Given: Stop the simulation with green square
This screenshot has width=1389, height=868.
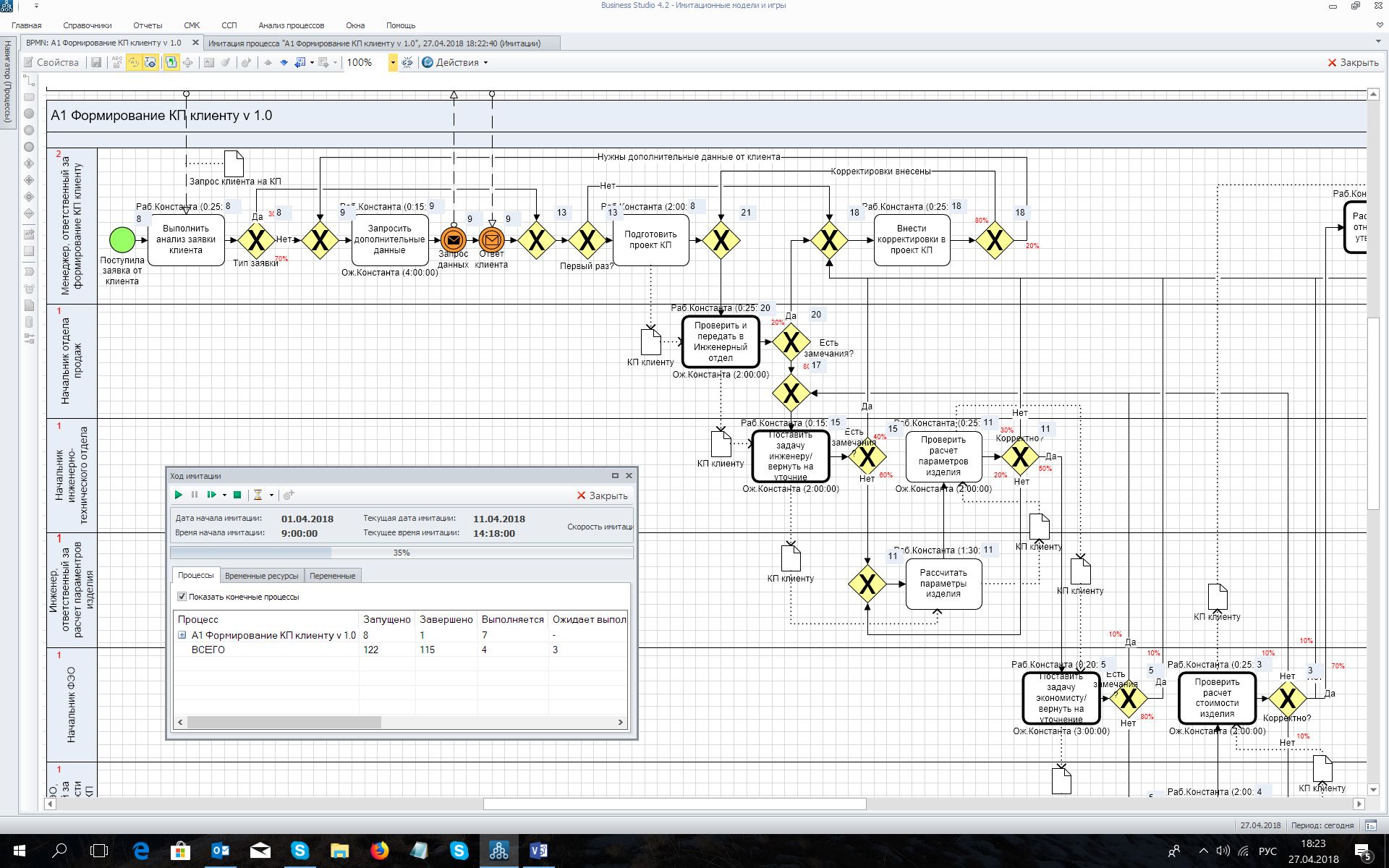Looking at the screenshot, I should click(237, 495).
